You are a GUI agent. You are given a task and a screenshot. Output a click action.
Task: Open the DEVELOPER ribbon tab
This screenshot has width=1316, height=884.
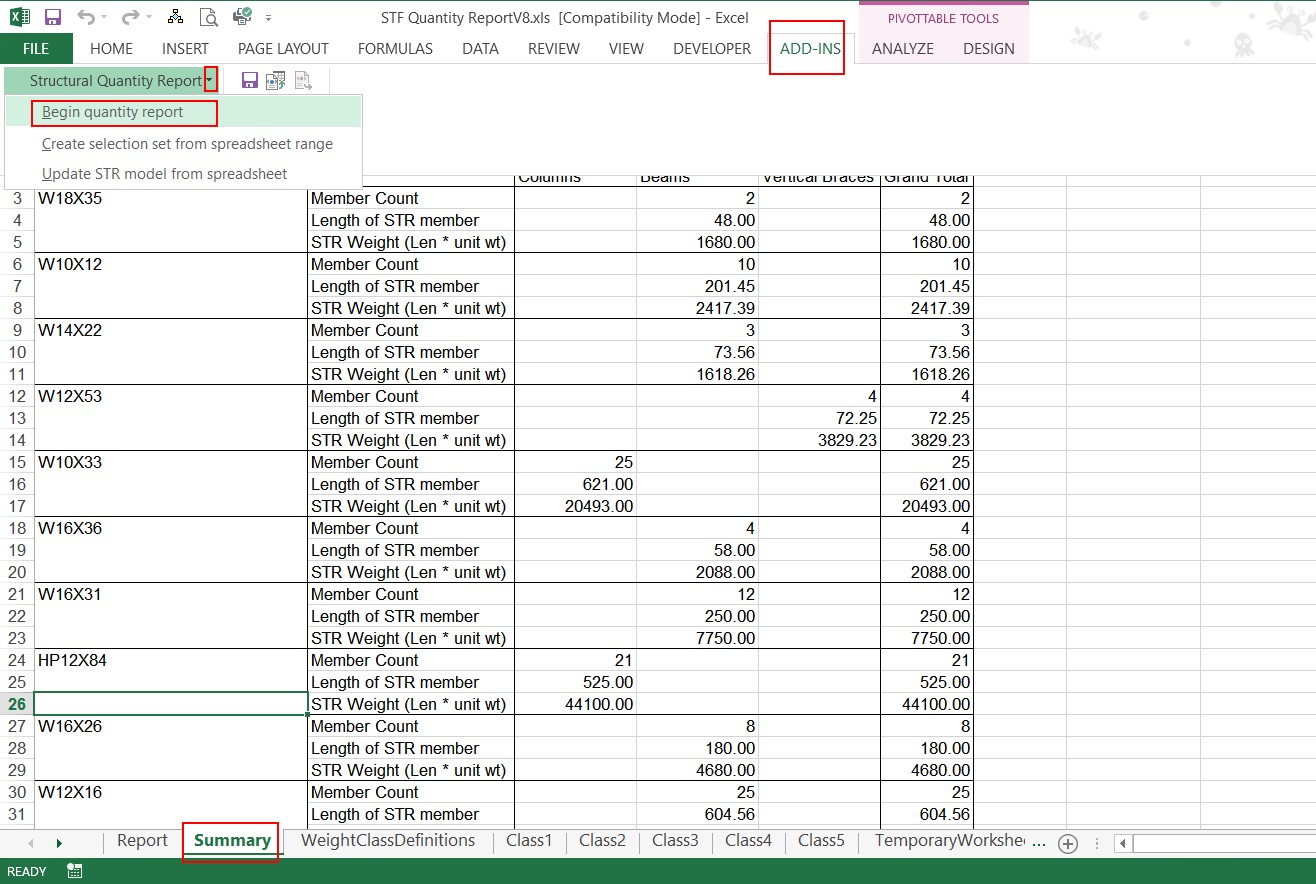point(712,48)
